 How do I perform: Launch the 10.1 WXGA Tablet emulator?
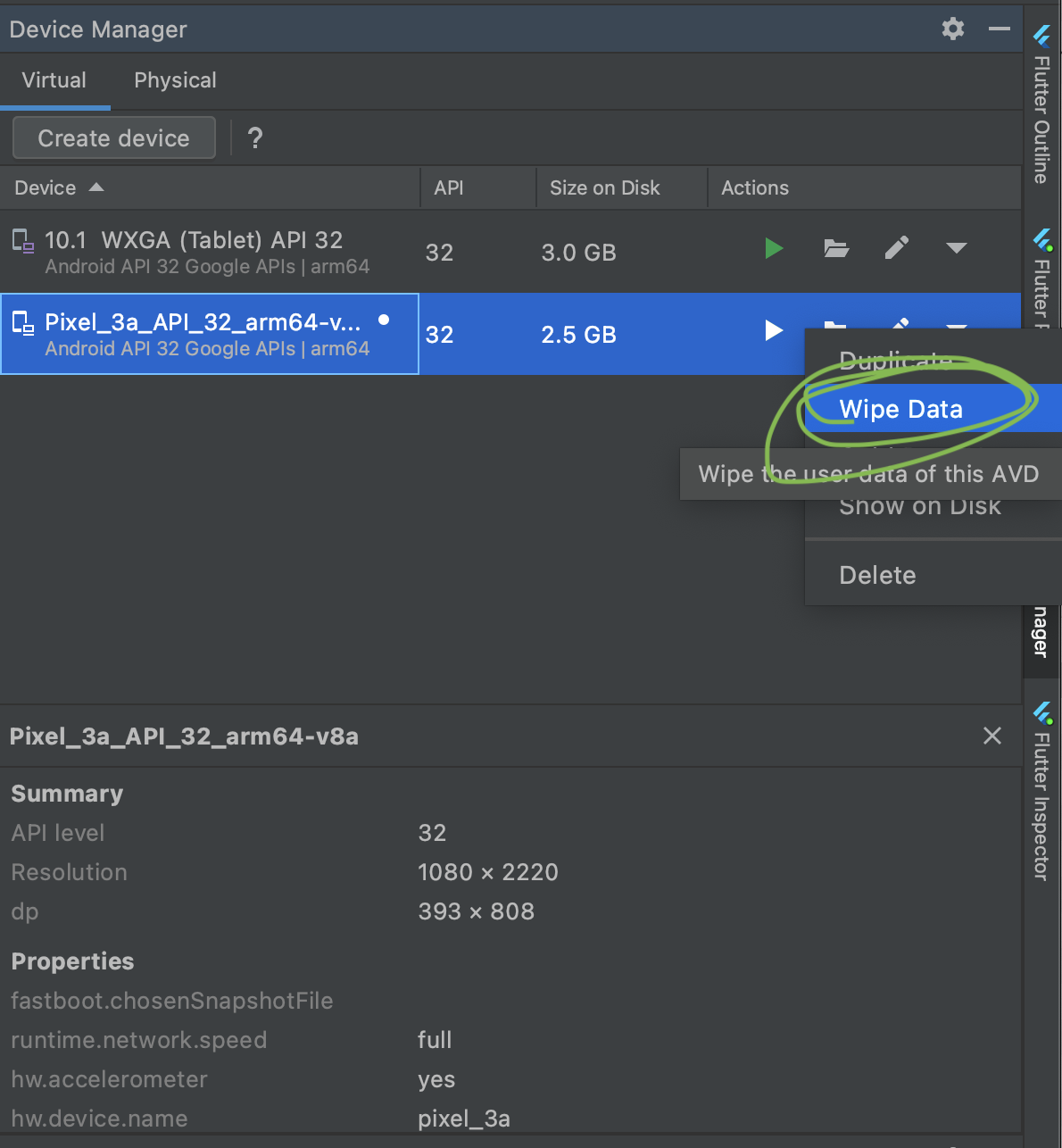click(774, 248)
